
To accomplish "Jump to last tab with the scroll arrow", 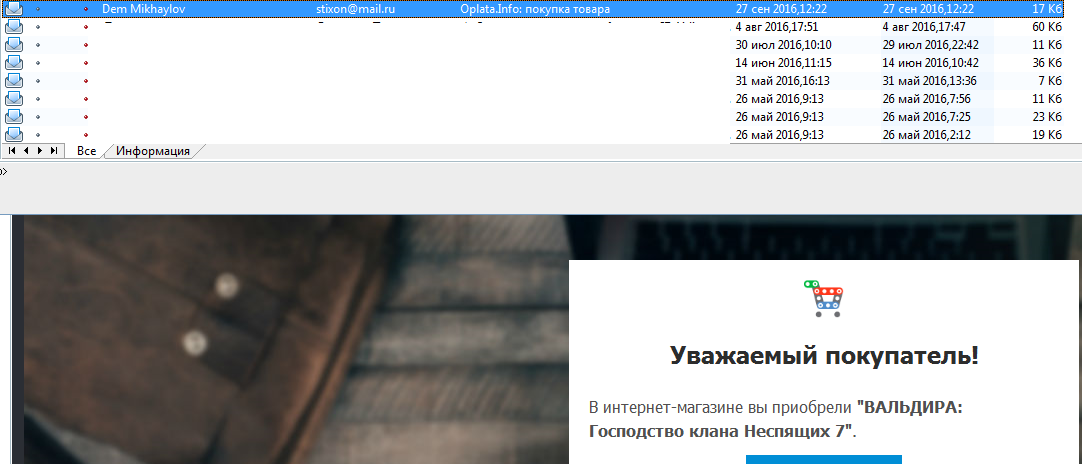I will pyautogui.click(x=53, y=151).
